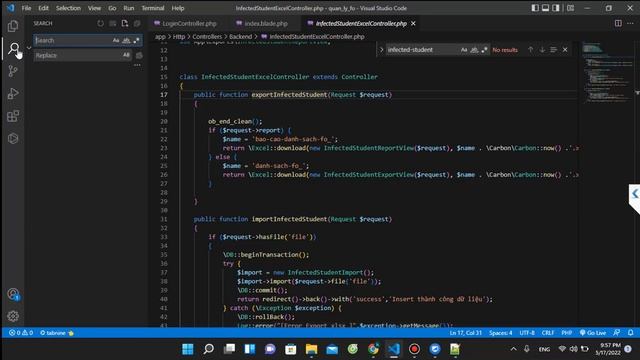Open new search editor

click(125, 24)
